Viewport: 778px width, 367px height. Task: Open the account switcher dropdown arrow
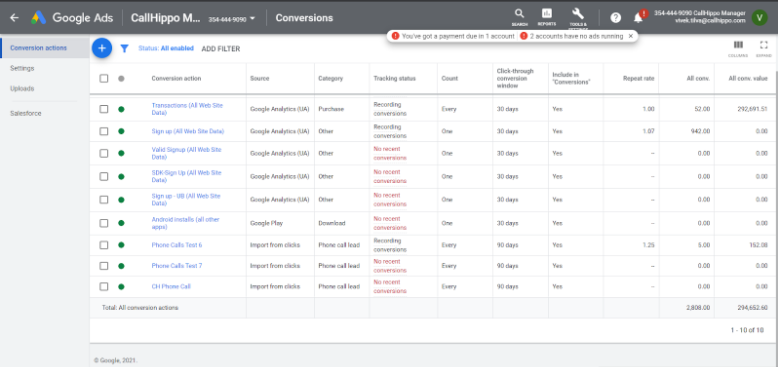pos(253,18)
